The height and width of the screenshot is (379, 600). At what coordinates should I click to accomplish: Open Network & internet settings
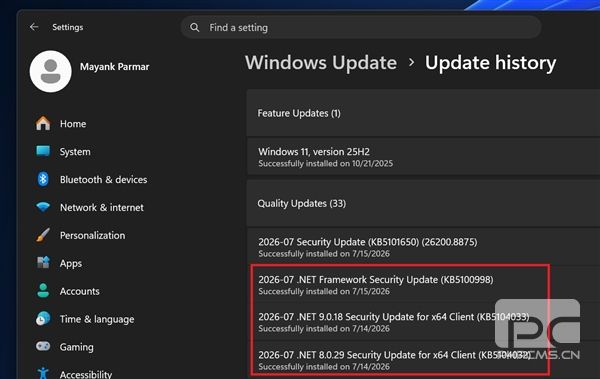click(x=102, y=207)
